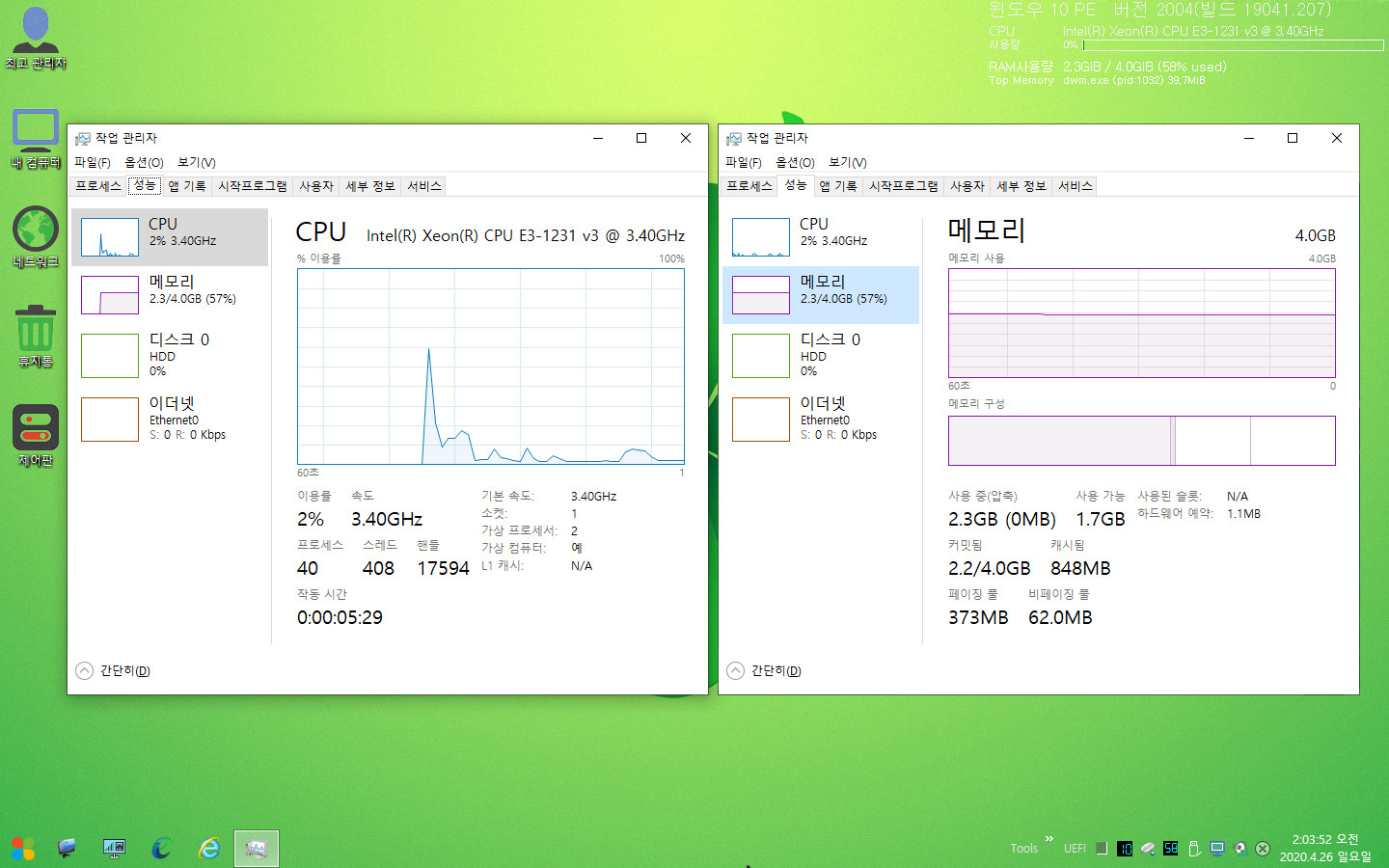Screen dimensions: 1389x868
Task: Open 파일(F) menu in right Task Manager
Action: 744,162
